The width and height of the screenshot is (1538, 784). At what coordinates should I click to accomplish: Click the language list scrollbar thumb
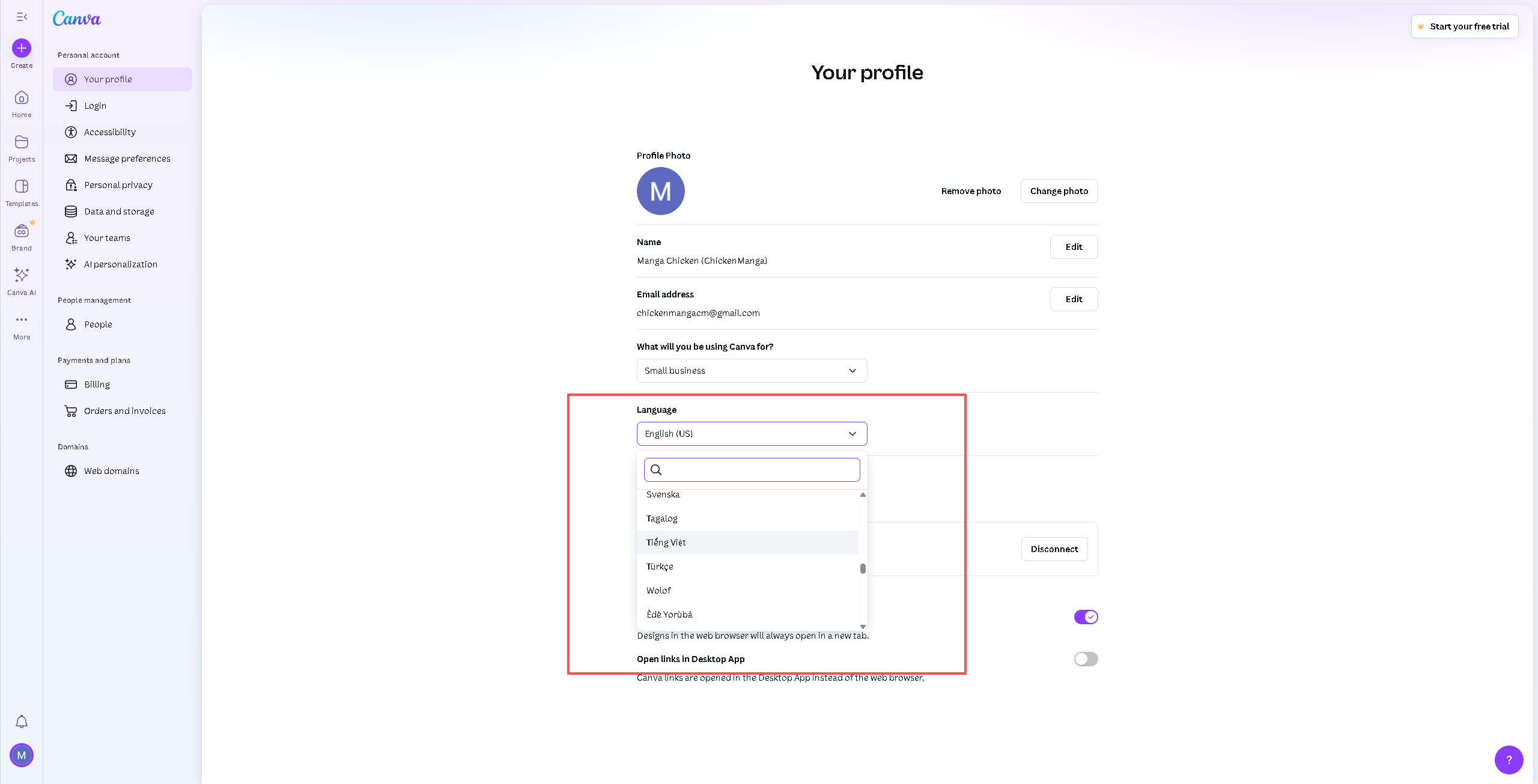coord(863,568)
